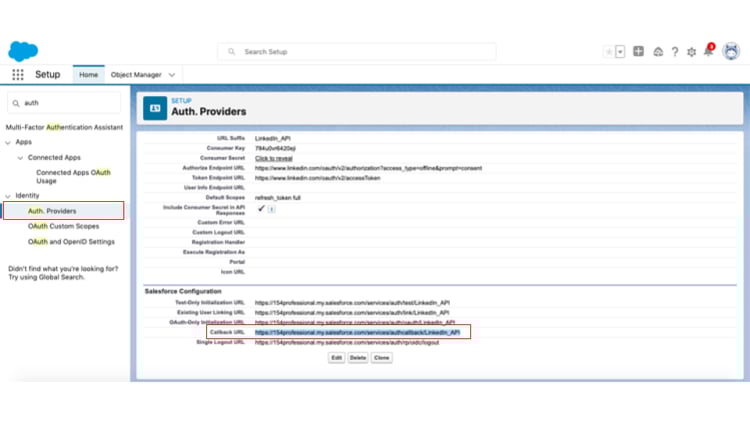
Task: Open OAuth and OpenID Settings
Action: pos(71,242)
